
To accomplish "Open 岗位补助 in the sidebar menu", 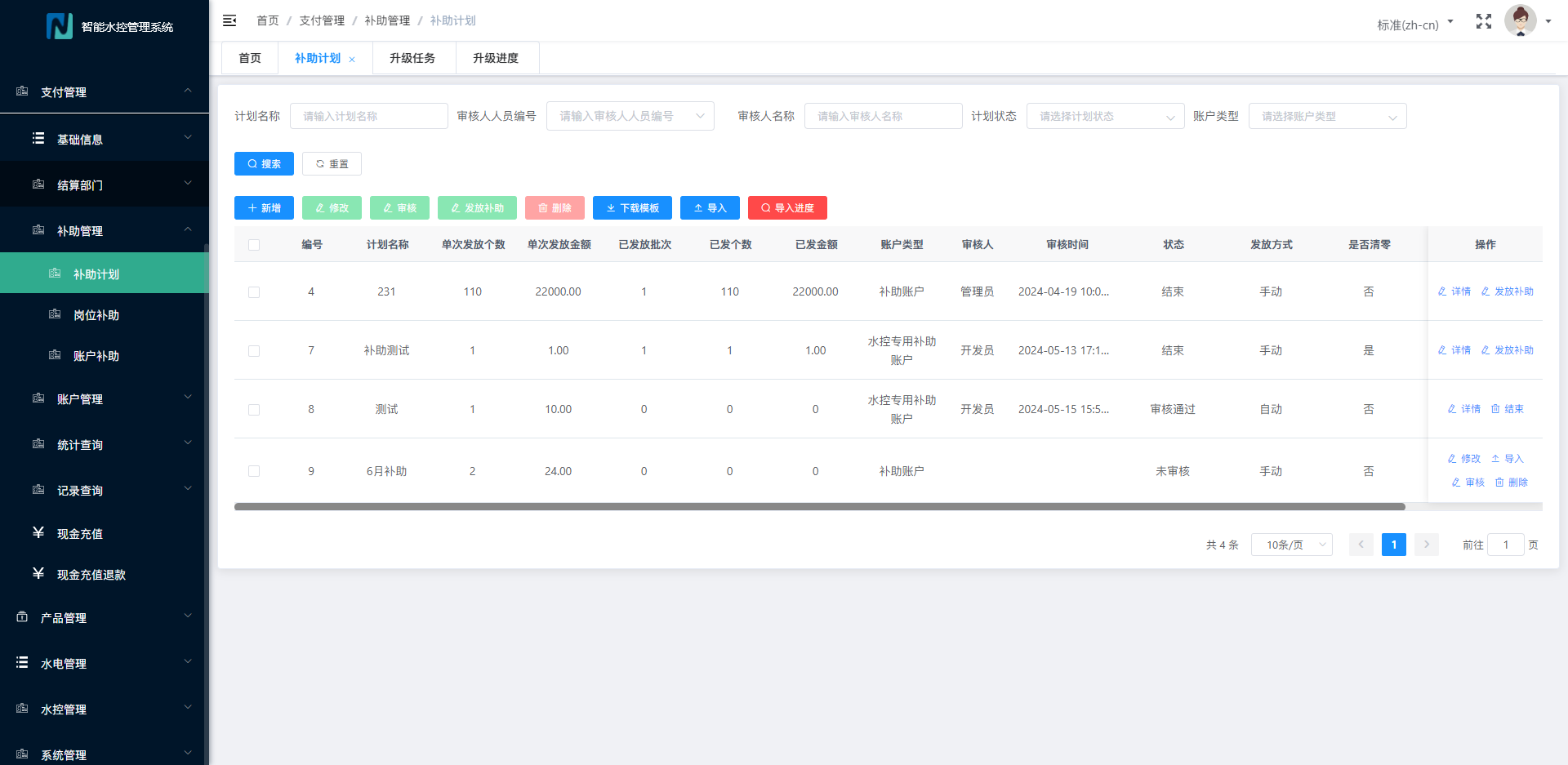I will pos(96,315).
